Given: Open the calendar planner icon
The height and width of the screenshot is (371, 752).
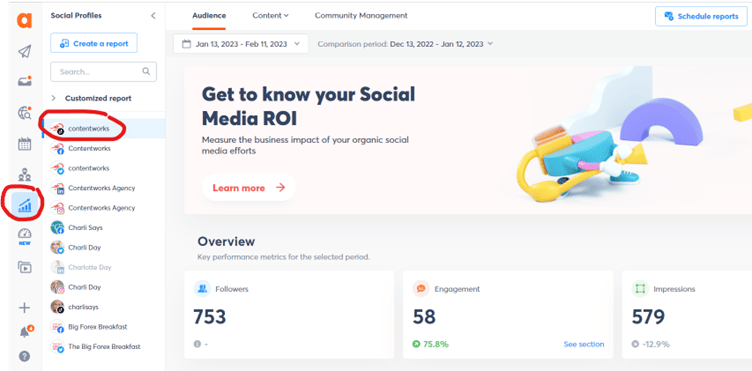Looking at the screenshot, I should [x=24, y=144].
